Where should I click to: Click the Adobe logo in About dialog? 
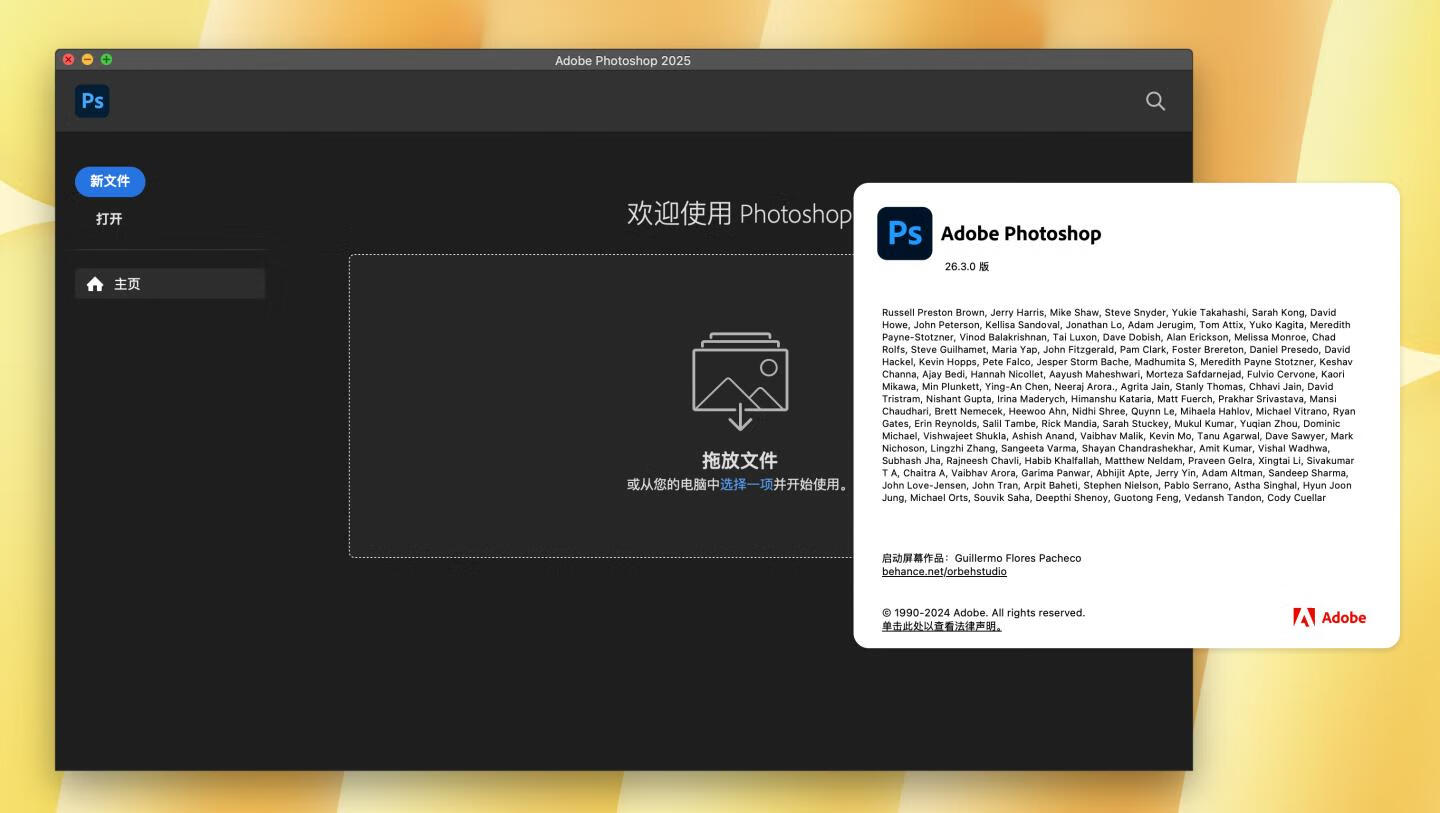tap(1329, 617)
